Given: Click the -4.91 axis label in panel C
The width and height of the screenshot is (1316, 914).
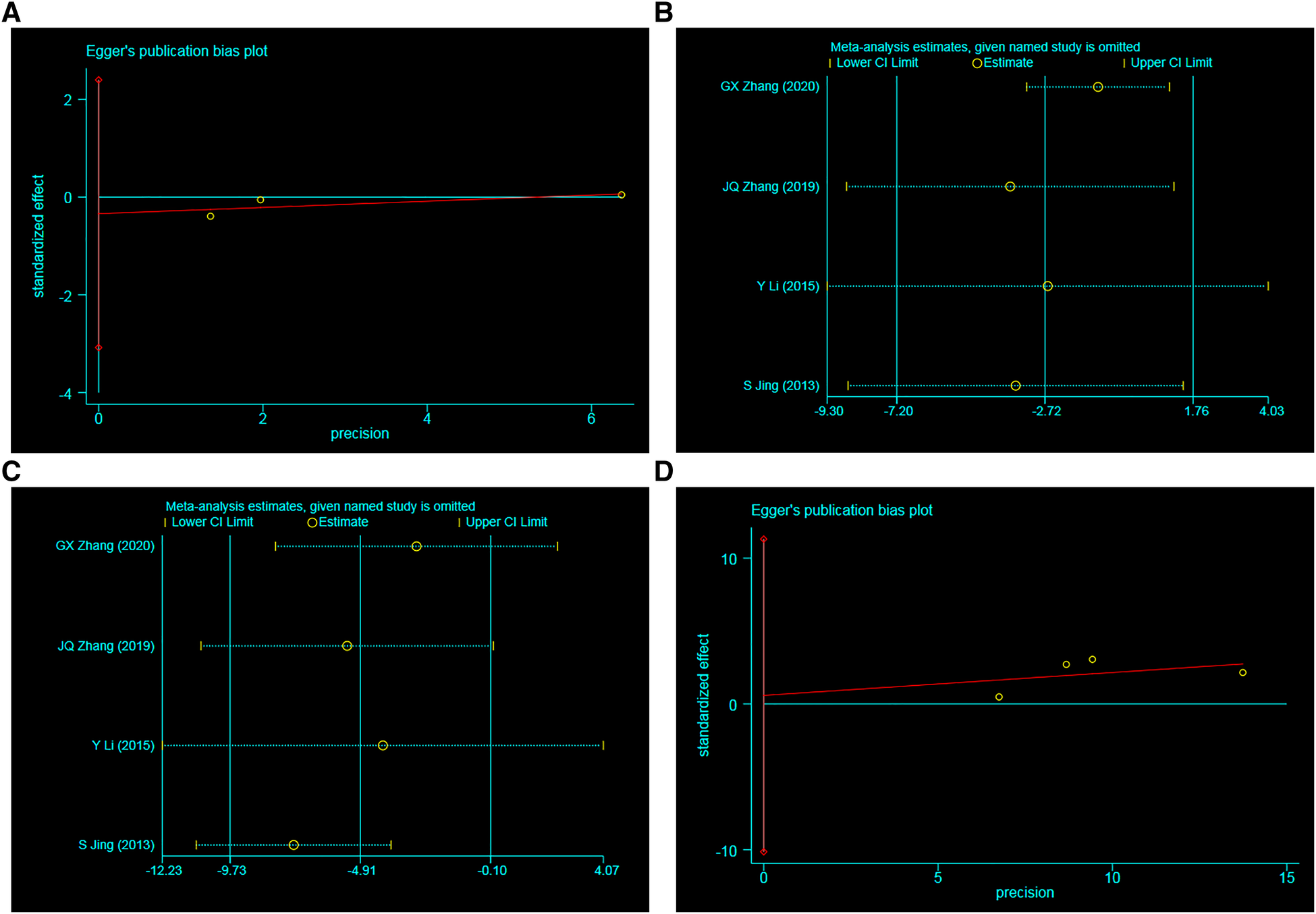Looking at the screenshot, I should pyautogui.click(x=362, y=870).
